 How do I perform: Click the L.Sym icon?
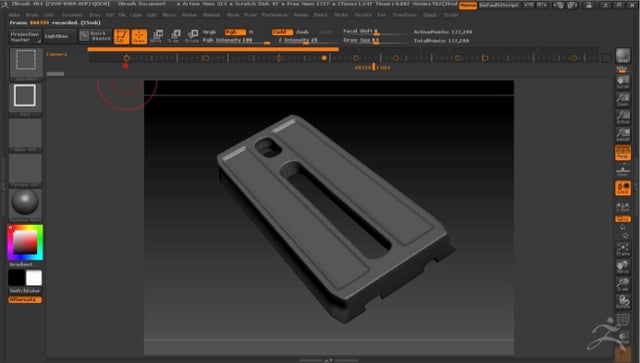(623, 207)
